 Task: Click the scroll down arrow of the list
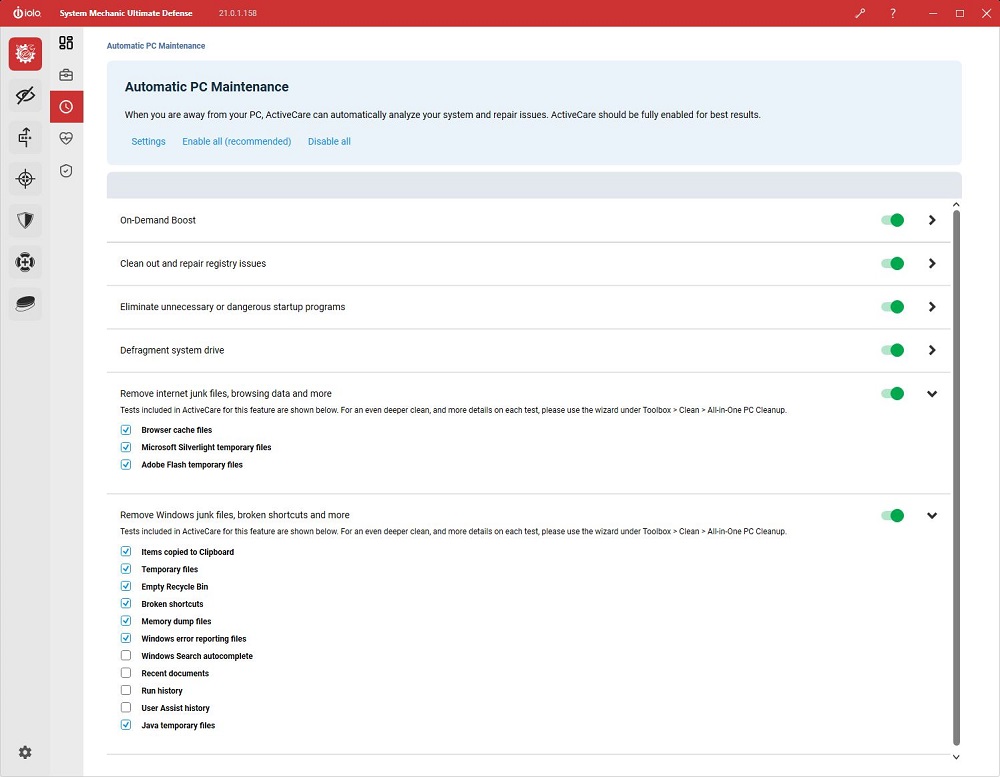click(956, 757)
